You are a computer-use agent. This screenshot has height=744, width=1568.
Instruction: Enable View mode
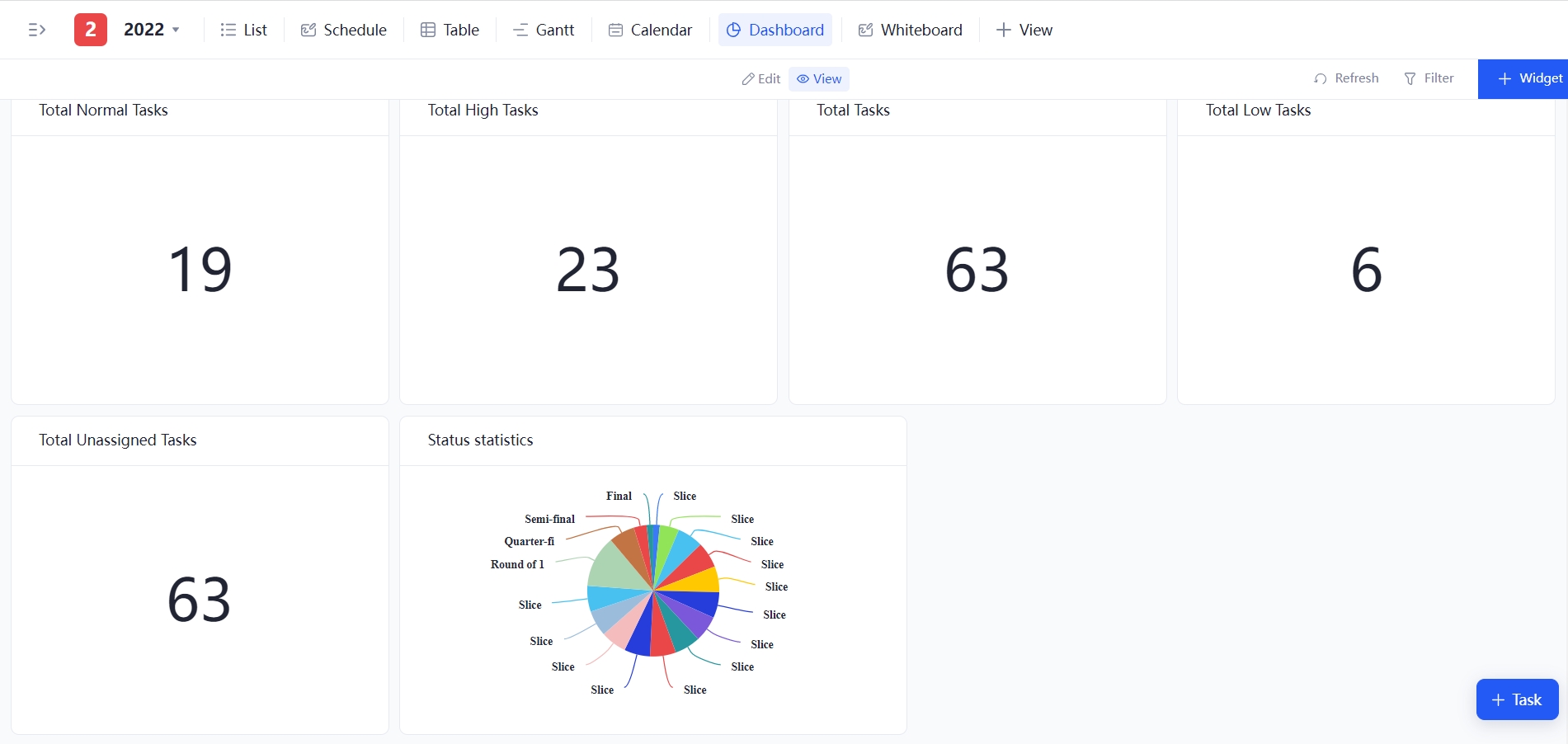818,78
